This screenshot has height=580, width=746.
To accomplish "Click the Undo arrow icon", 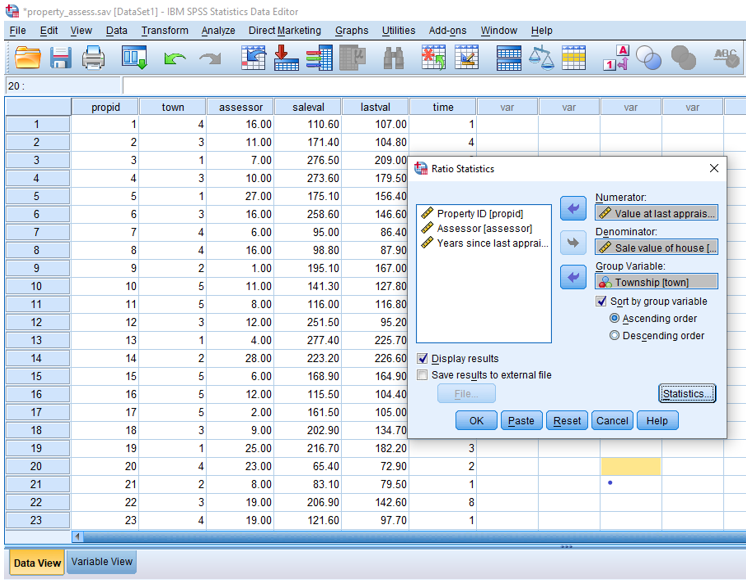I will tap(175, 59).
